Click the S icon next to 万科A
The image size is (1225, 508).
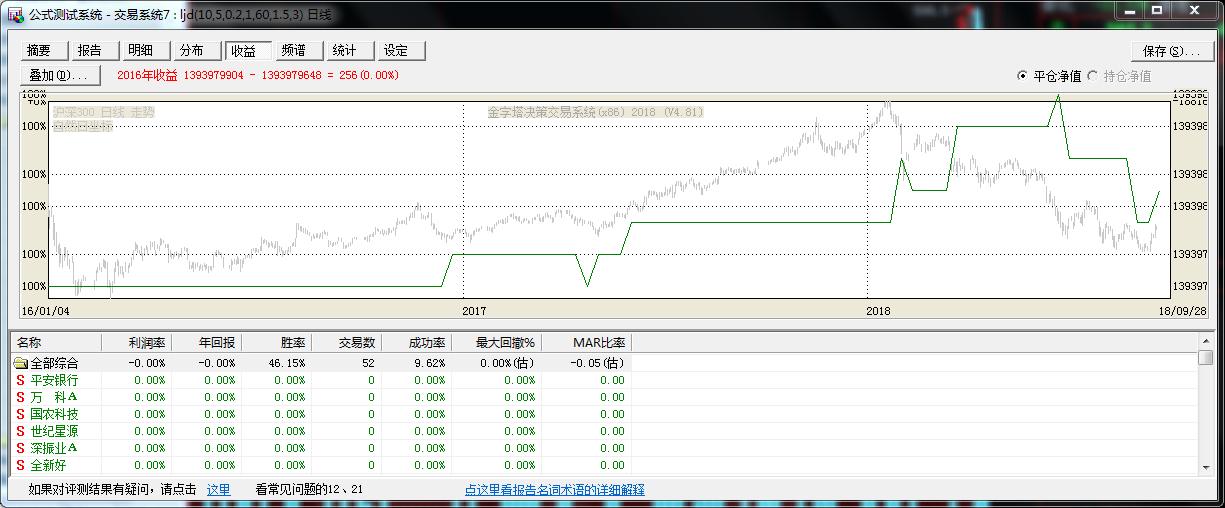click(x=20, y=397)
